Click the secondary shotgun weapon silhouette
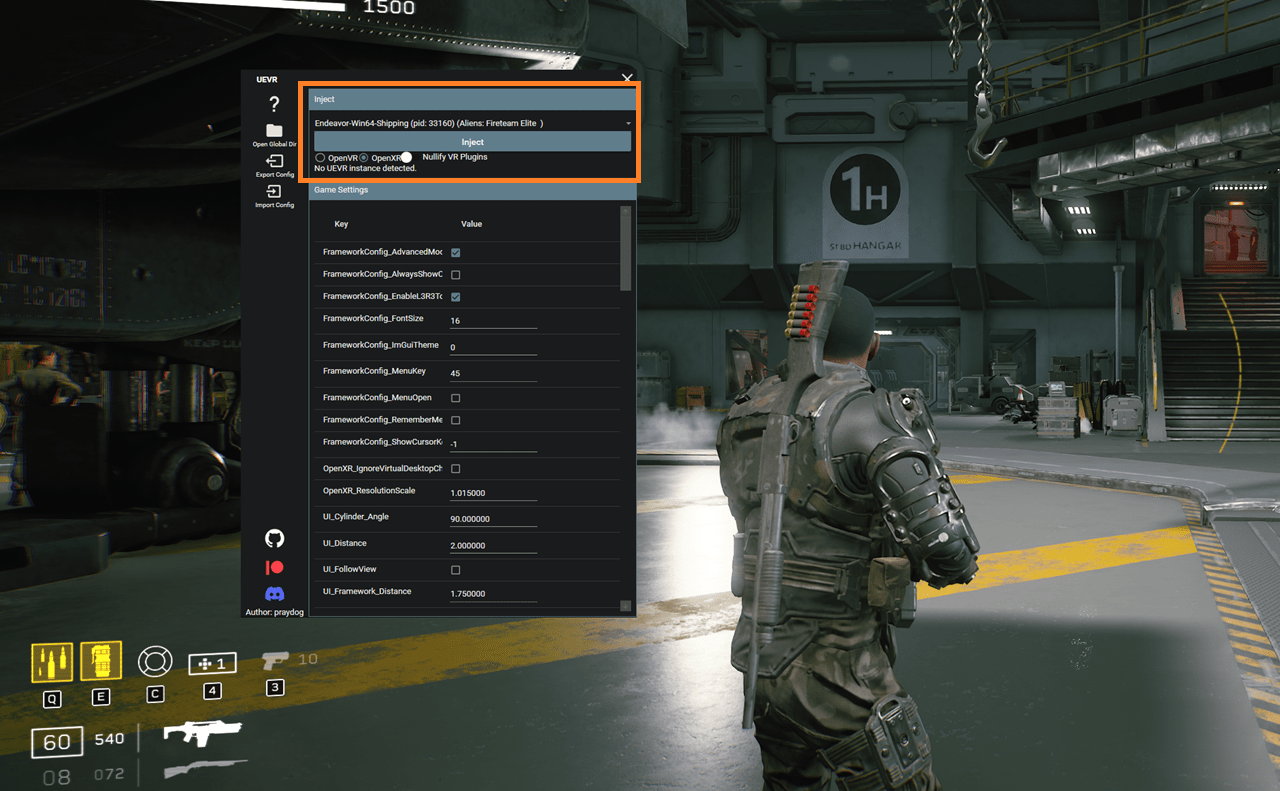Image resolution: width=1280 pixels, height=791 pixels. [x=205, y=768]
